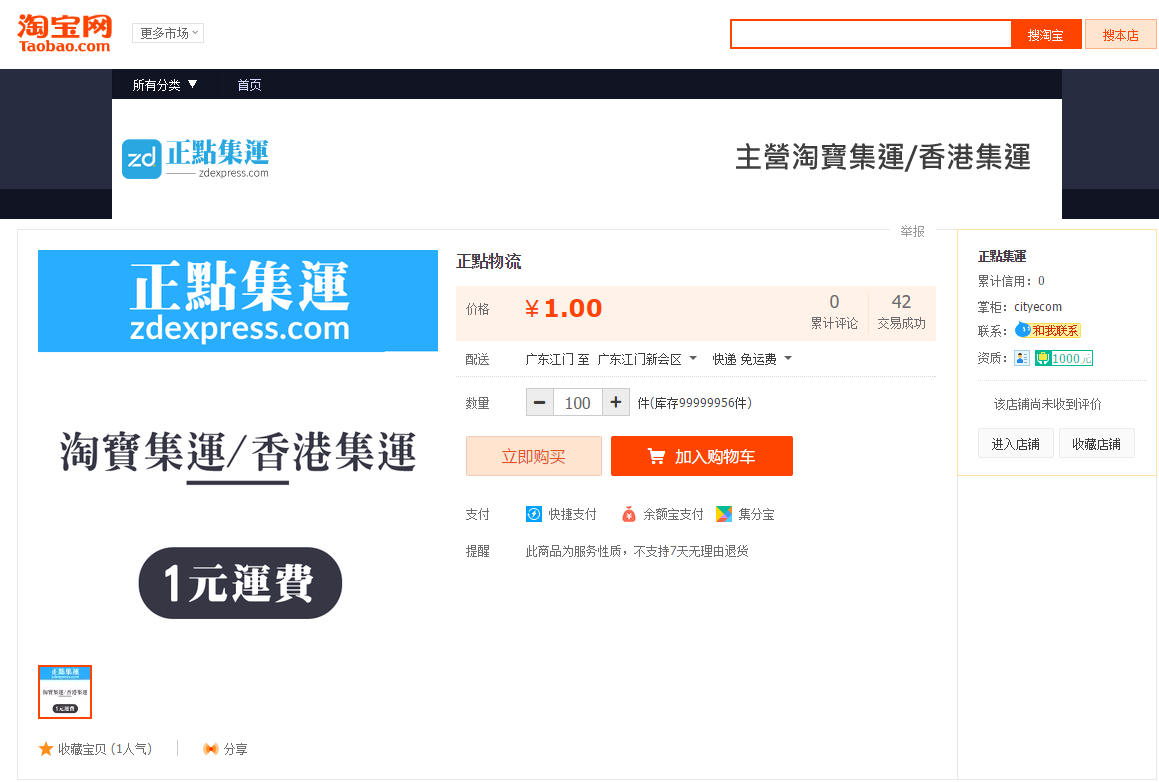The width and height of the screenshot is (1159, 782).
Task: Click the 快捷支付 payment icon
Action: [534, 514]
